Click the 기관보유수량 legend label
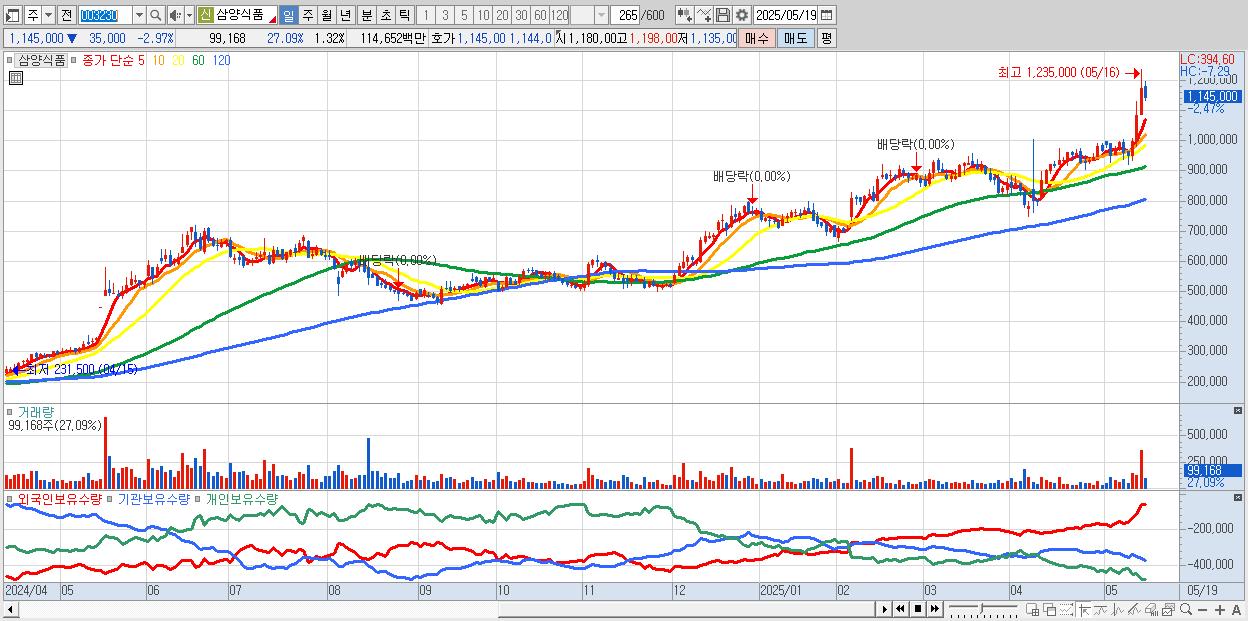 click(x=154, y=498)
